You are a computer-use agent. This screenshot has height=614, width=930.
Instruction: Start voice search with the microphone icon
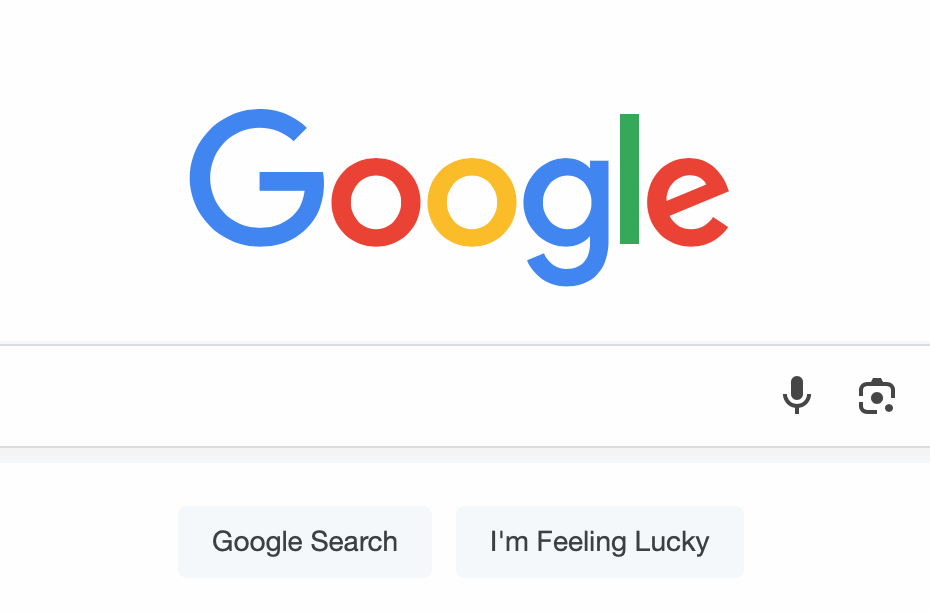click(797, 395)
